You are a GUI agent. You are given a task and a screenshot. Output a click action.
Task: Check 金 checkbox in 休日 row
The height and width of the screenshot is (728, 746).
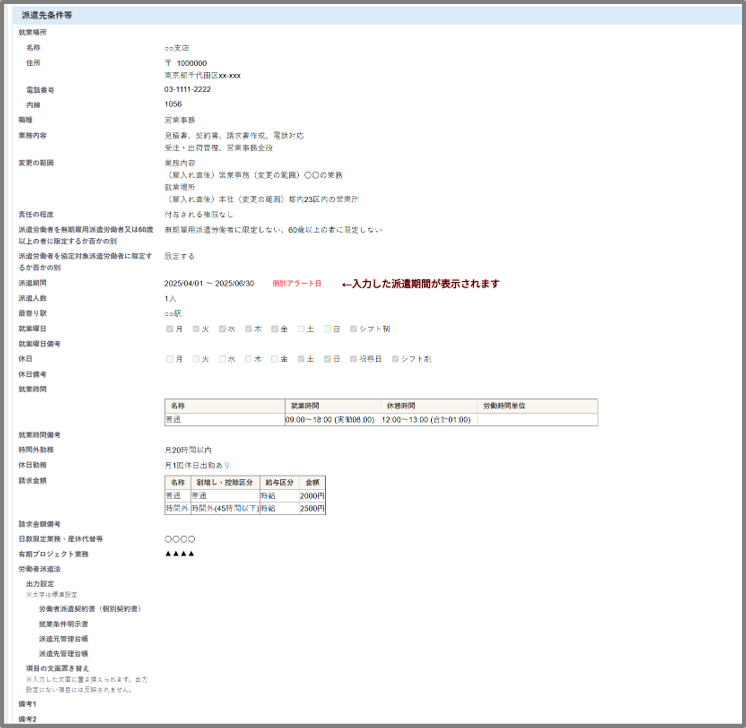275,359
